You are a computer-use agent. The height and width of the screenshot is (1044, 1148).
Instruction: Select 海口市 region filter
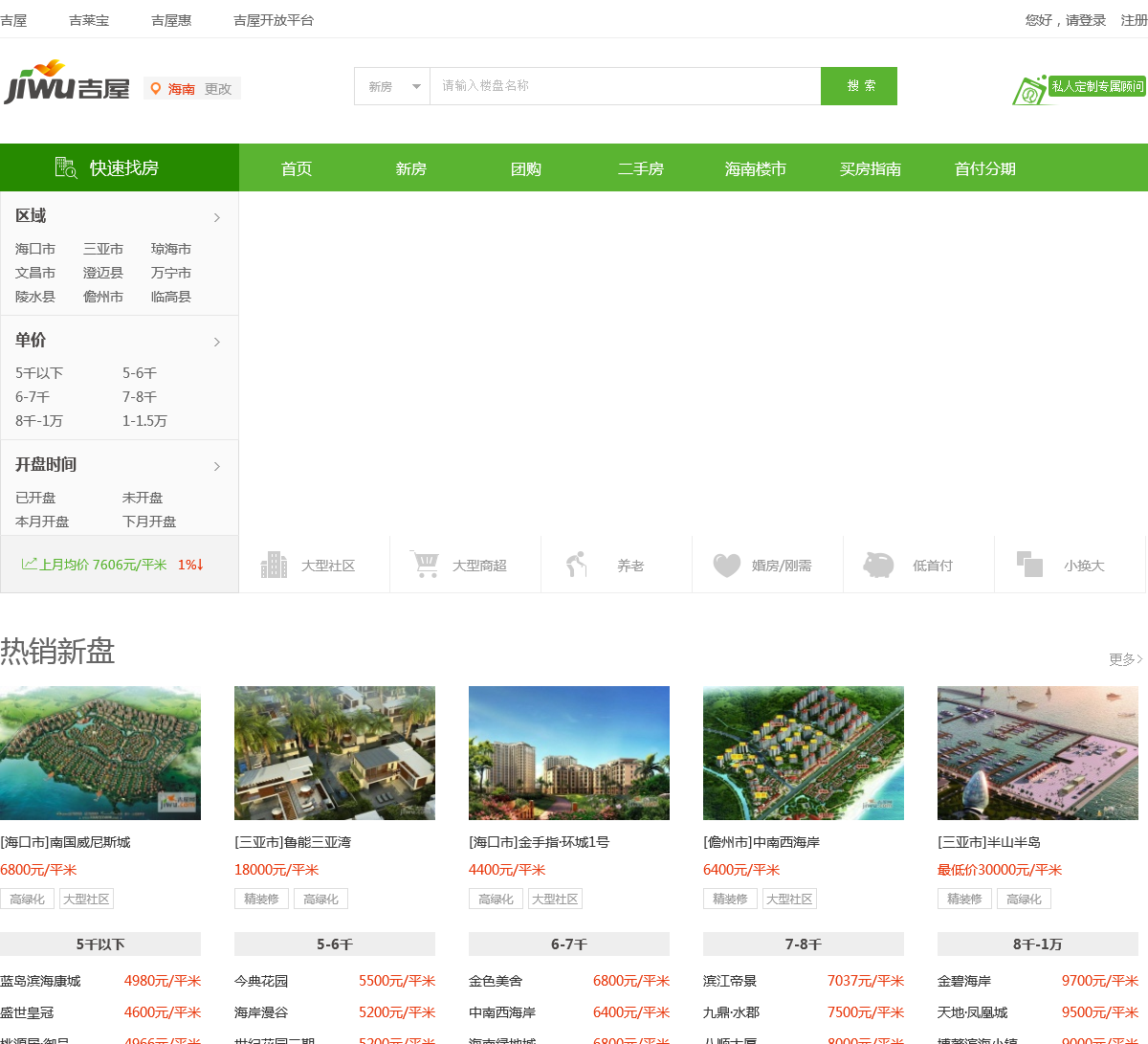(x=35, y=249)
